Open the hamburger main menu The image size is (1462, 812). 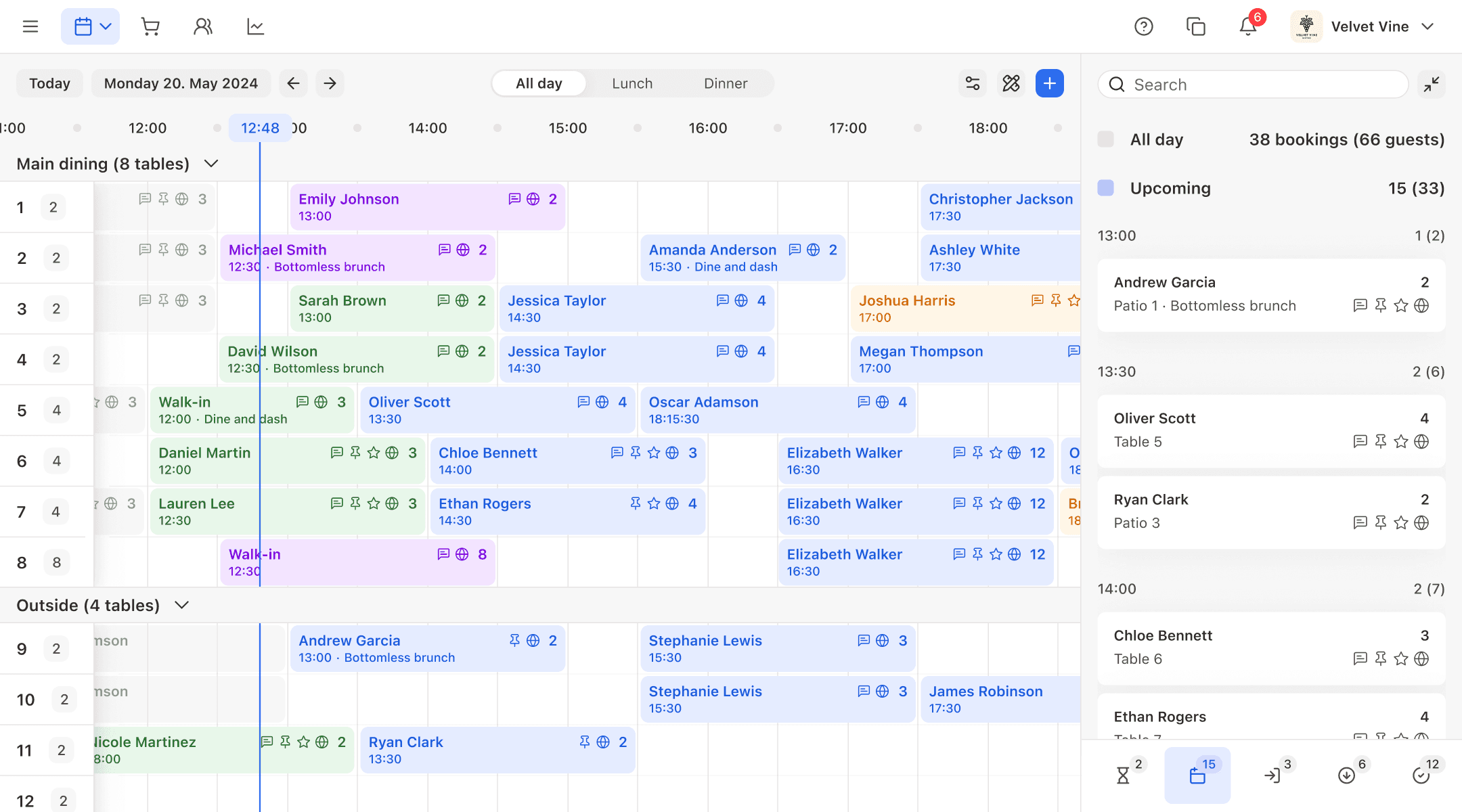[x=30, y=26]
